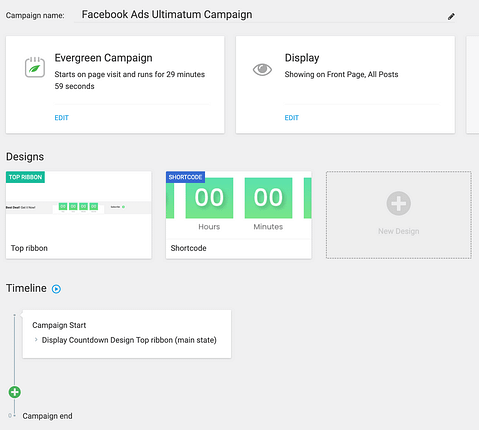The image size is (479, 430).
Task: Open the Top ribbon design thumbnail
Action: pyautogui.click(x=79, y=205)
